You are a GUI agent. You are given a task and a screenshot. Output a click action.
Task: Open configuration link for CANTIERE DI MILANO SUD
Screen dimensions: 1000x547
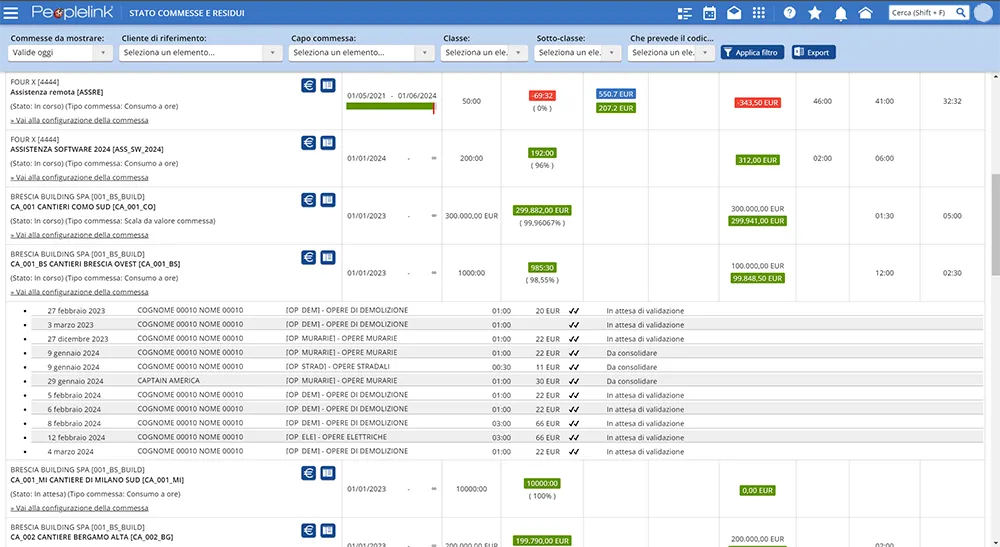pyautogui.click(x=80, y=508)
